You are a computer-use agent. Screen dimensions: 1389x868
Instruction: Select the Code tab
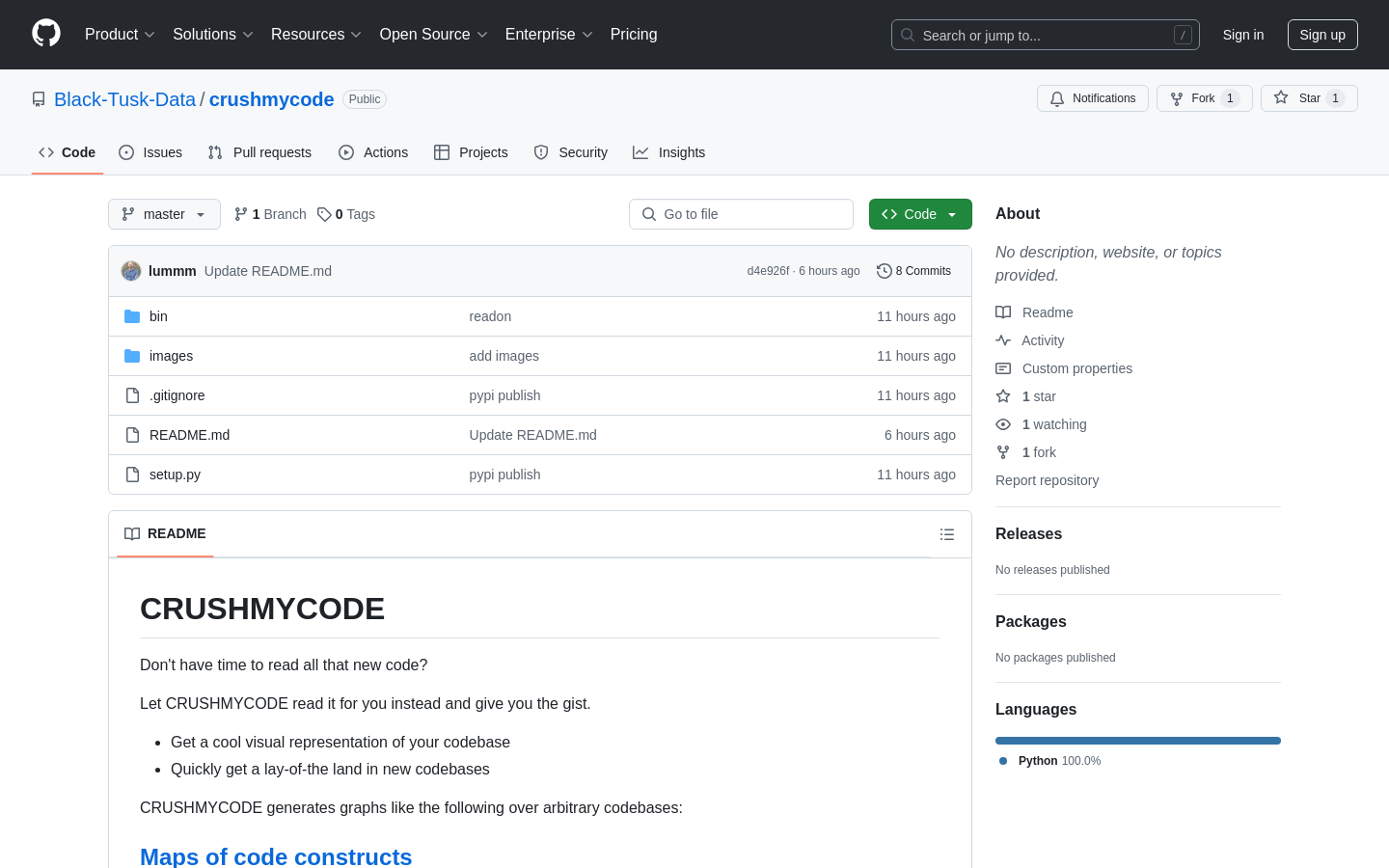pos(68,152)
